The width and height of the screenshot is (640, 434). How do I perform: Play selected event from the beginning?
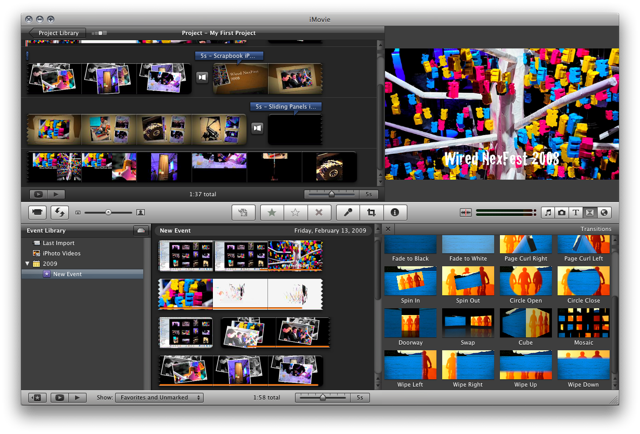click(x=77, y=398)
